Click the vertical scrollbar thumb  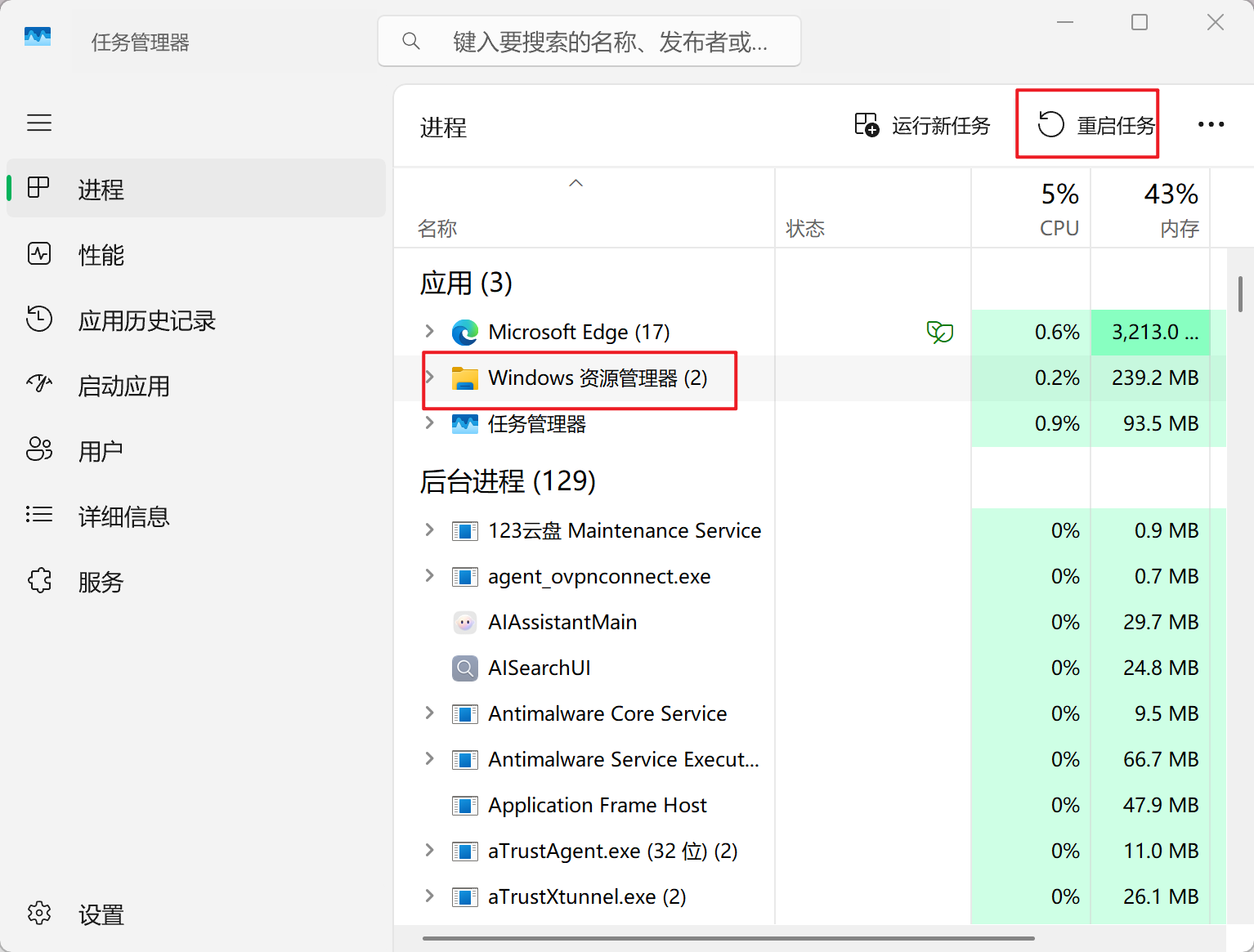pos(1240,294)
